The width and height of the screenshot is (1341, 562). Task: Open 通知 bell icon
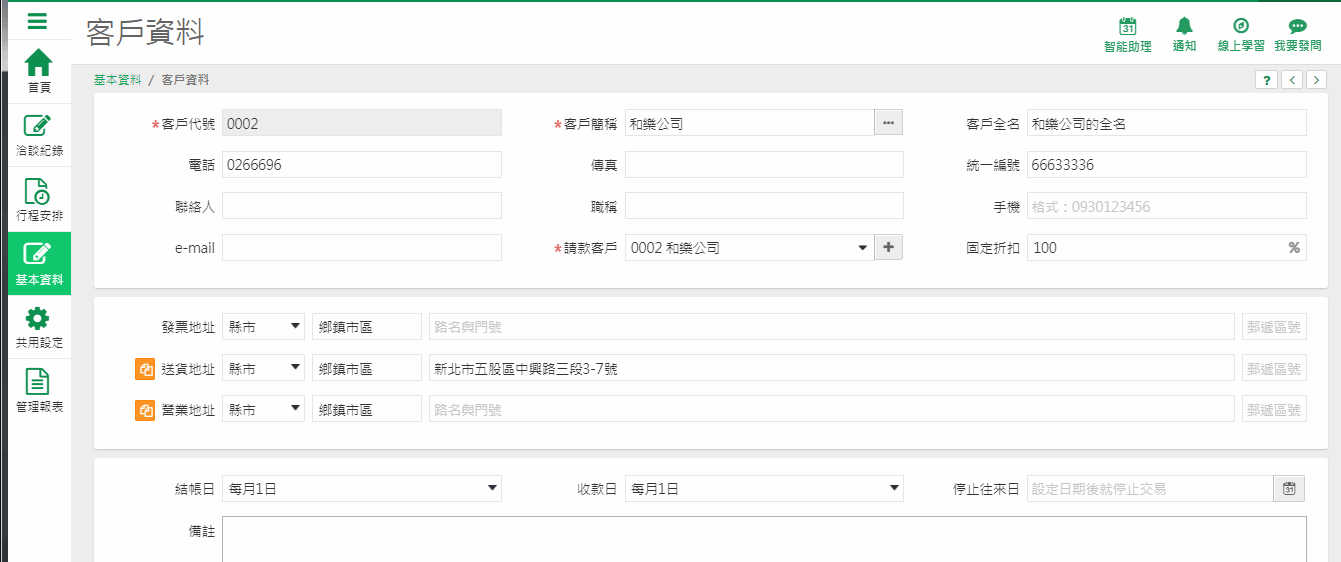pyautogui.click(x=1184, y=34)
